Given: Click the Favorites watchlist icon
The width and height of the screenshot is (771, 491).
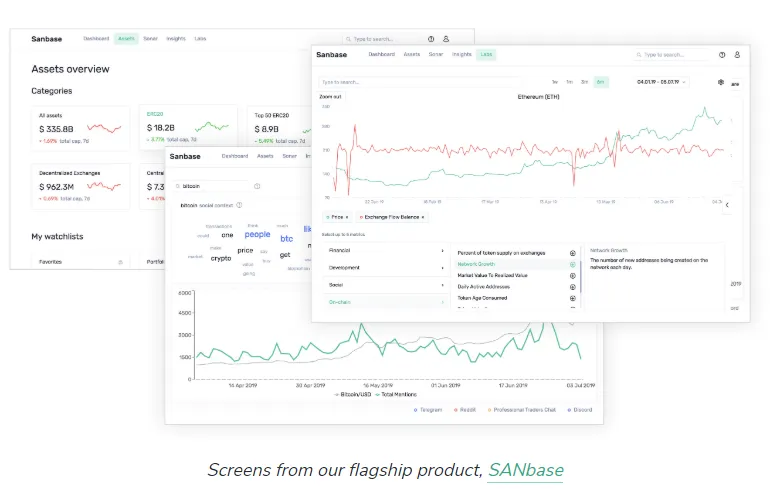Looking at the screenshot, I should point(120,262).
